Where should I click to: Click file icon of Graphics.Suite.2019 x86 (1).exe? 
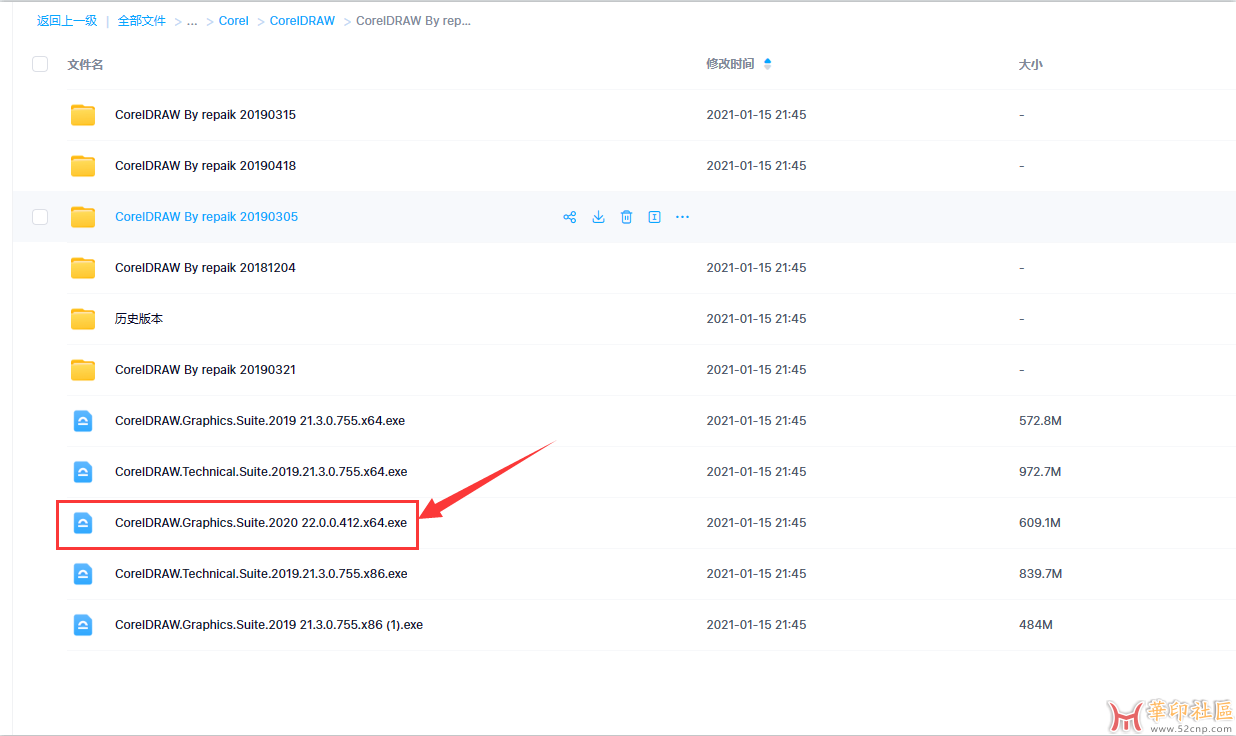83,625
